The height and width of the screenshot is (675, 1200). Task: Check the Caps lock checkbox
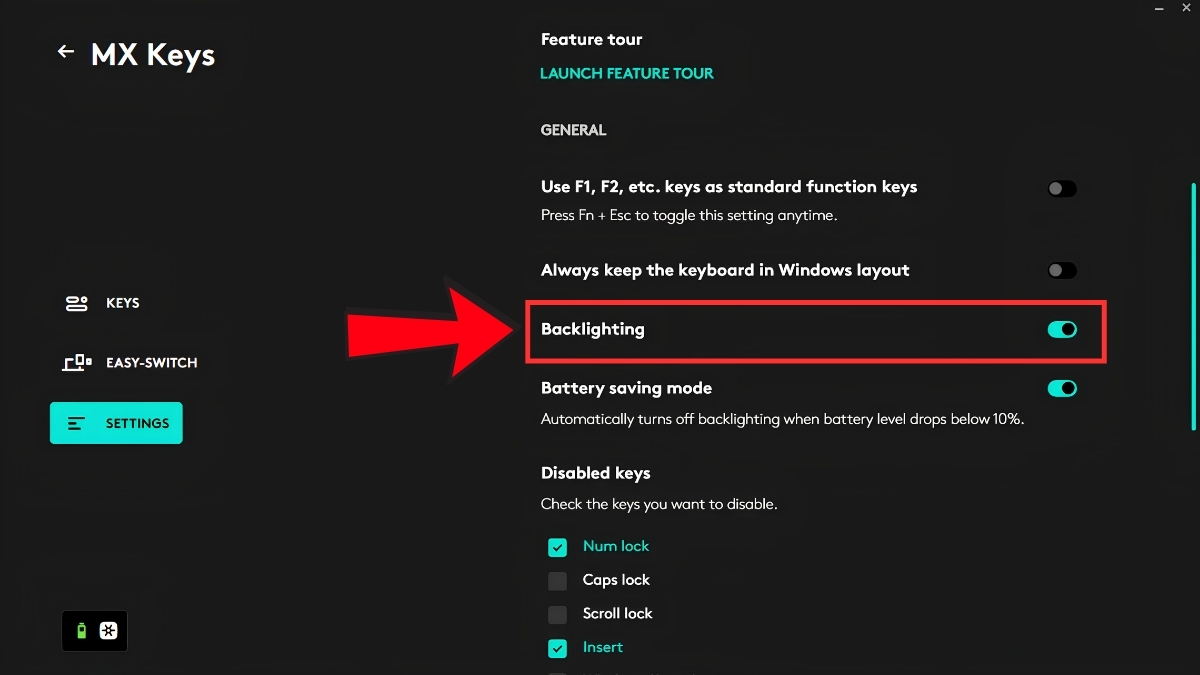click(557, 581)
